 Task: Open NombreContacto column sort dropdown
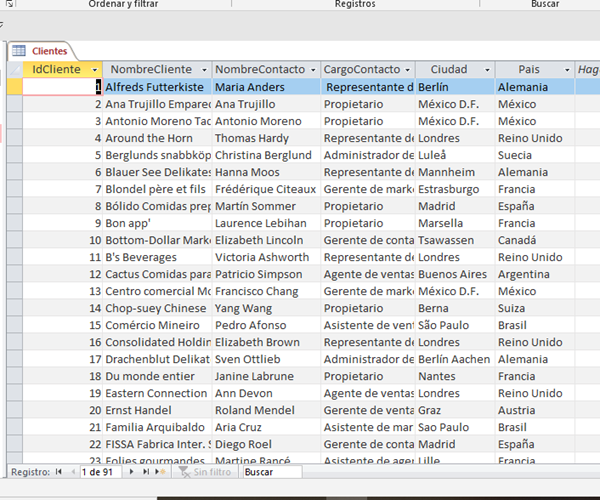coord(312,70)
